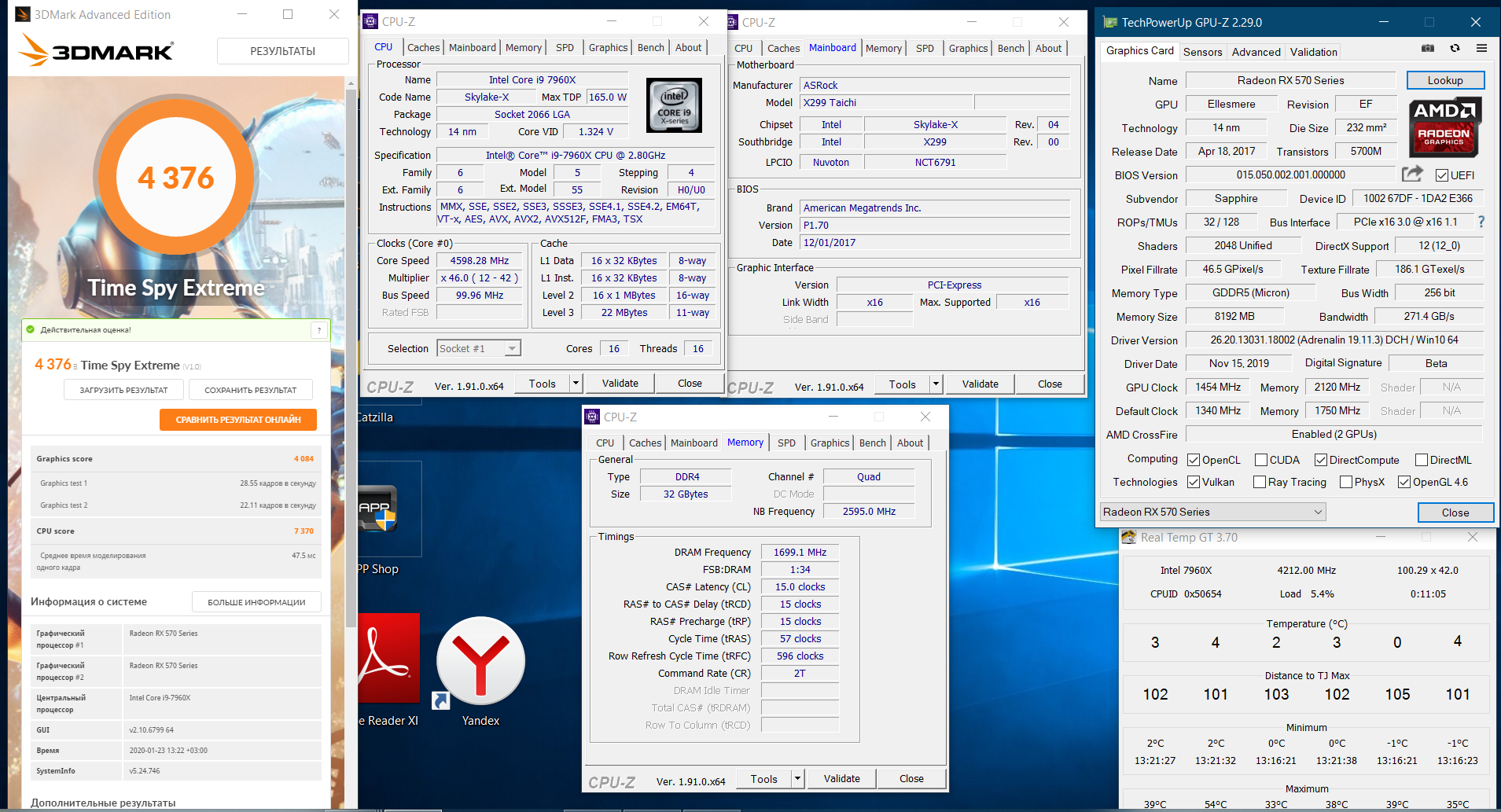Open About tab in CPU-Z Mainboard window
This screenshot has width=1501, height=812.
tap(1048, 48)
